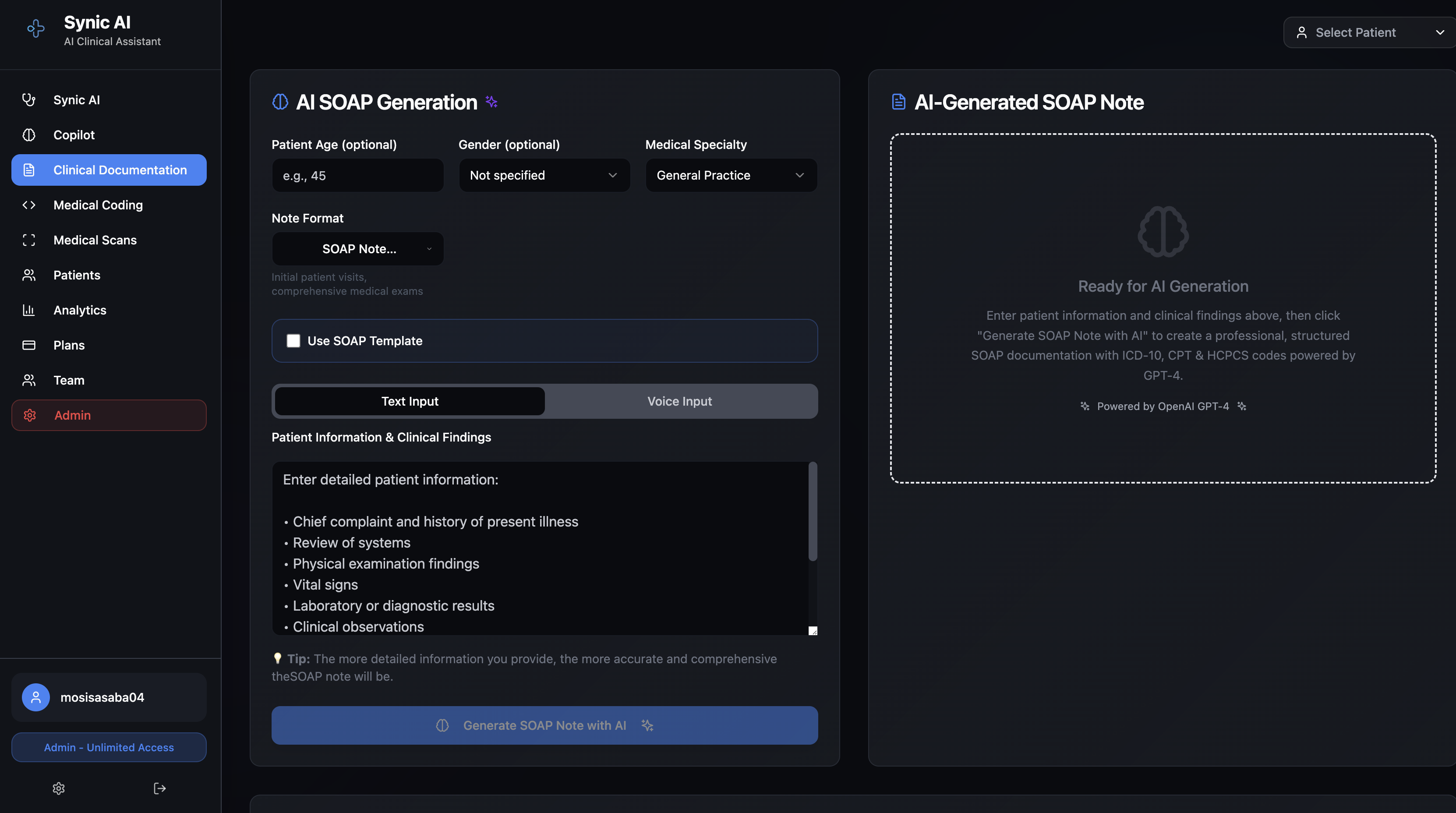Switch to Voice Input mode
This screenshot has width=1456, height=813.
[679, 401]
